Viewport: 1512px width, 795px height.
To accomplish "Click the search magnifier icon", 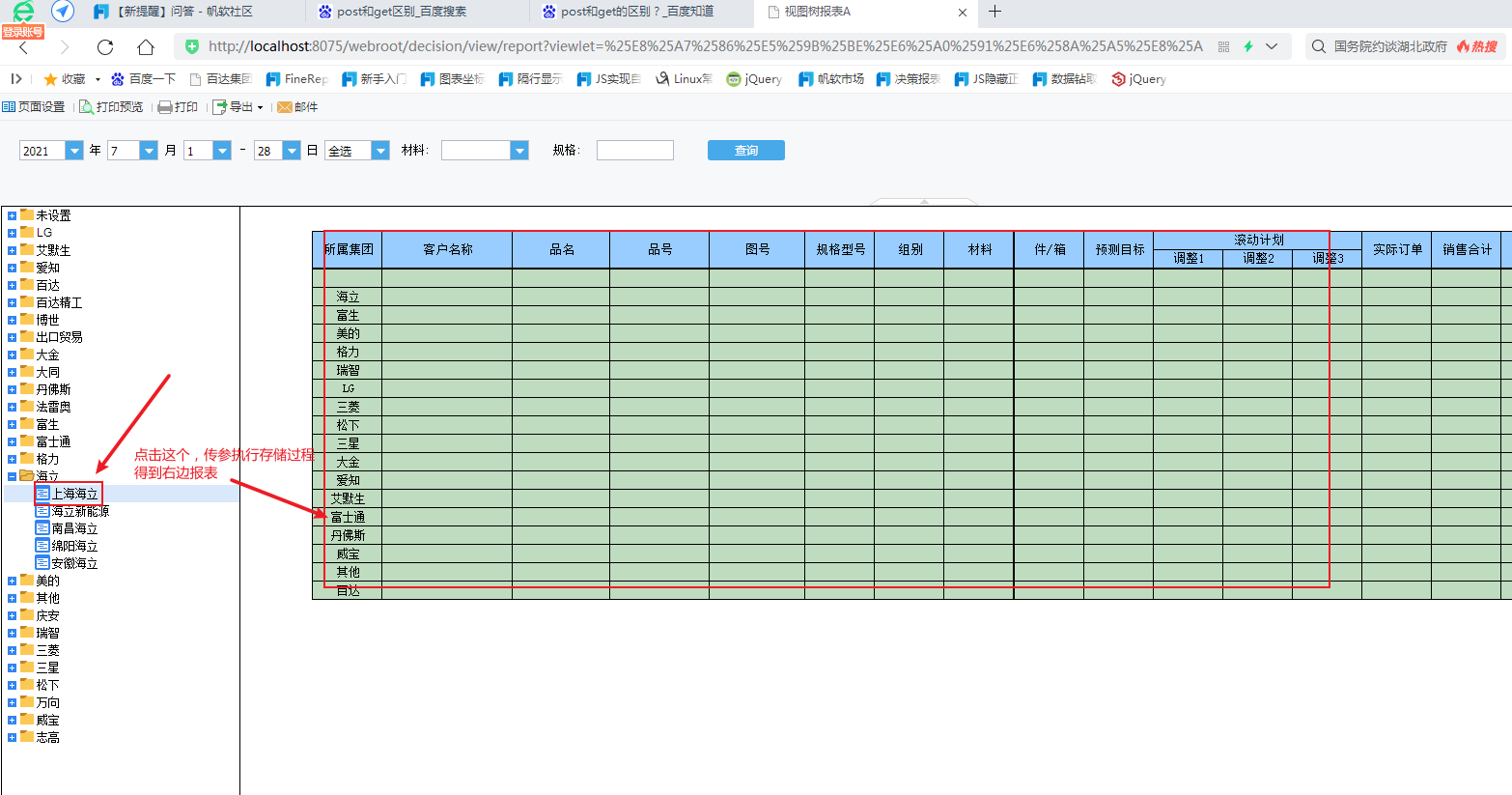I will [1319, 46].
